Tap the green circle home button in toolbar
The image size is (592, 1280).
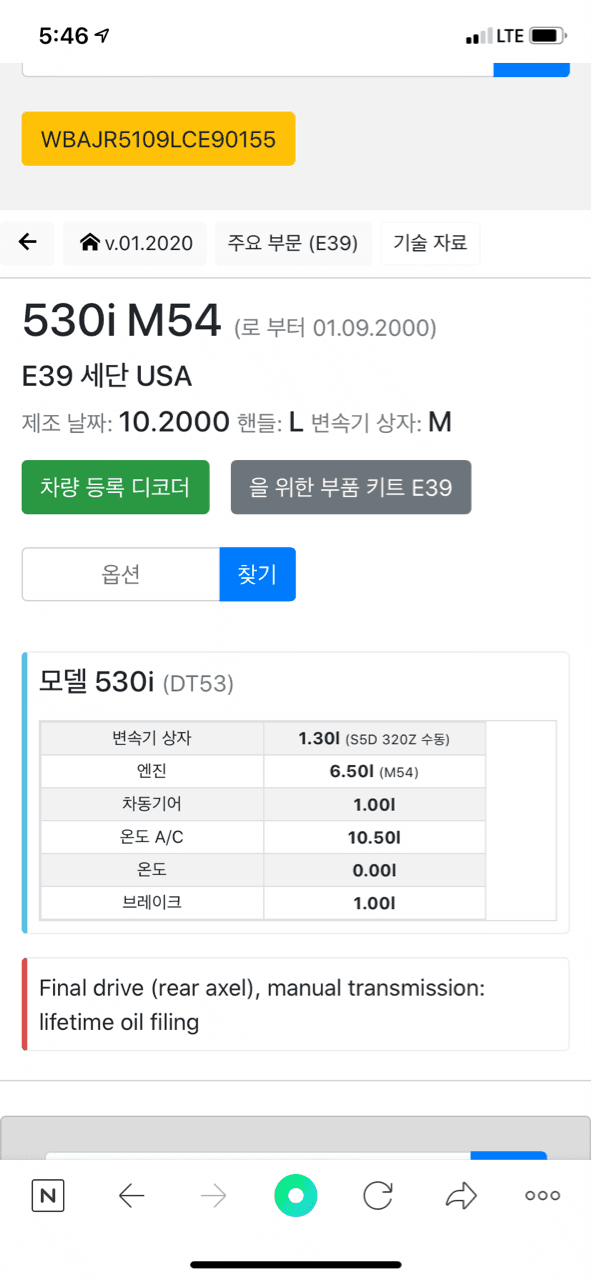[x=296, y=1195]
